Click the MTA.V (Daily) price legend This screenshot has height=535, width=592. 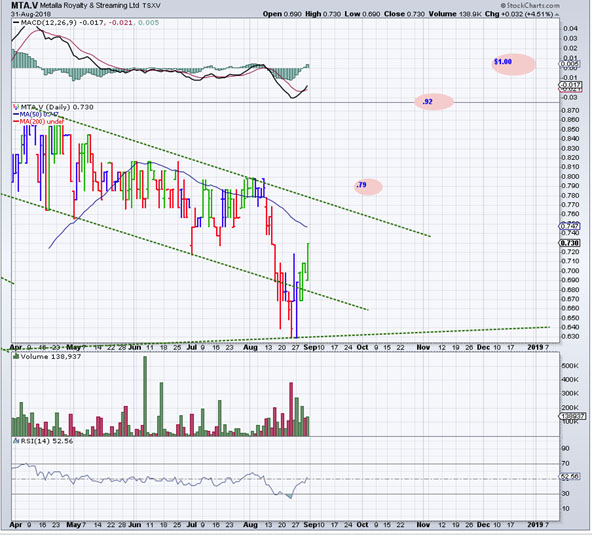click(54, 107)
